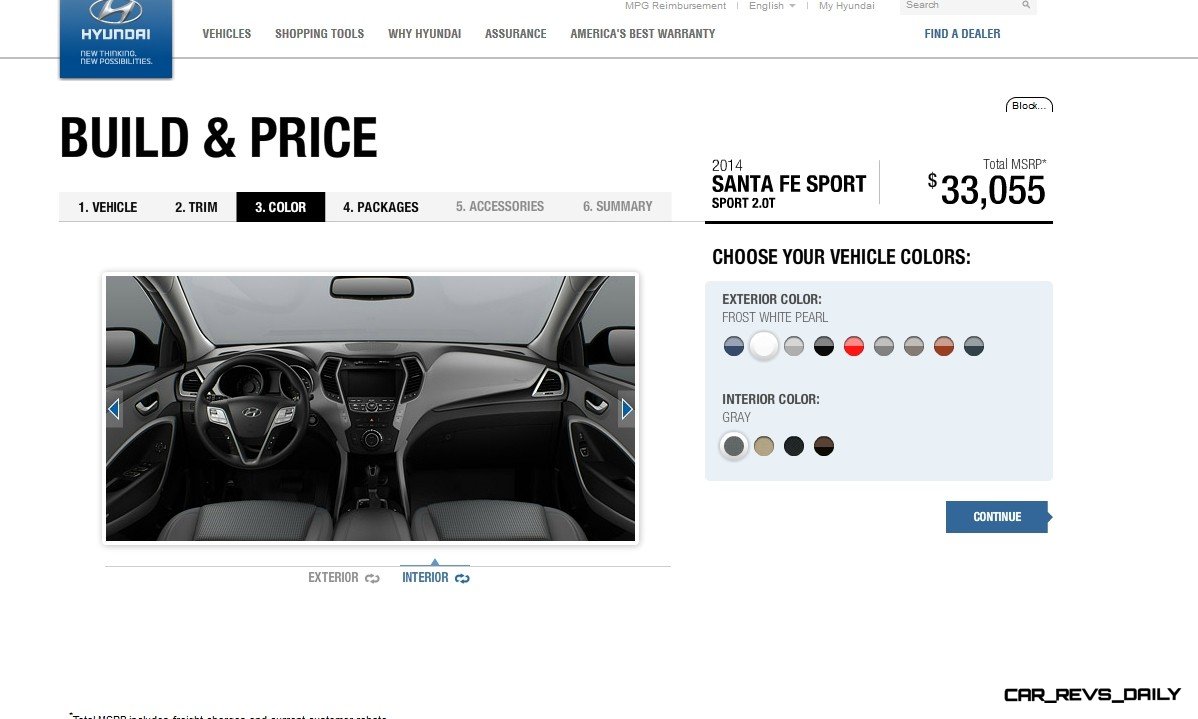Select the beige interior color swatch

pos(764,446)
